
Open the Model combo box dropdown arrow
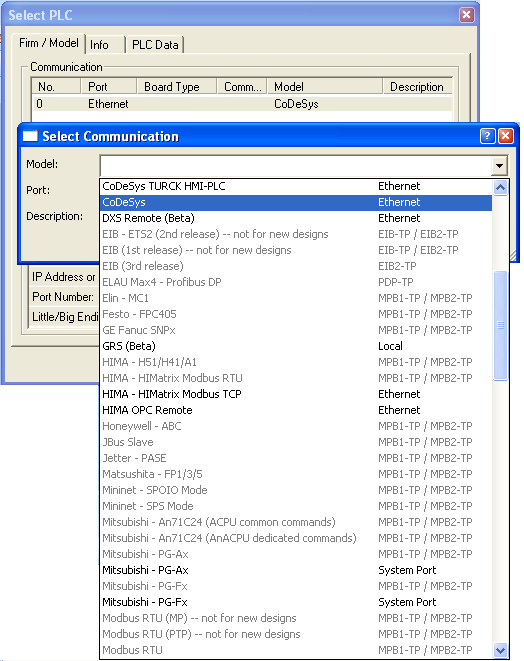(499, 166)
